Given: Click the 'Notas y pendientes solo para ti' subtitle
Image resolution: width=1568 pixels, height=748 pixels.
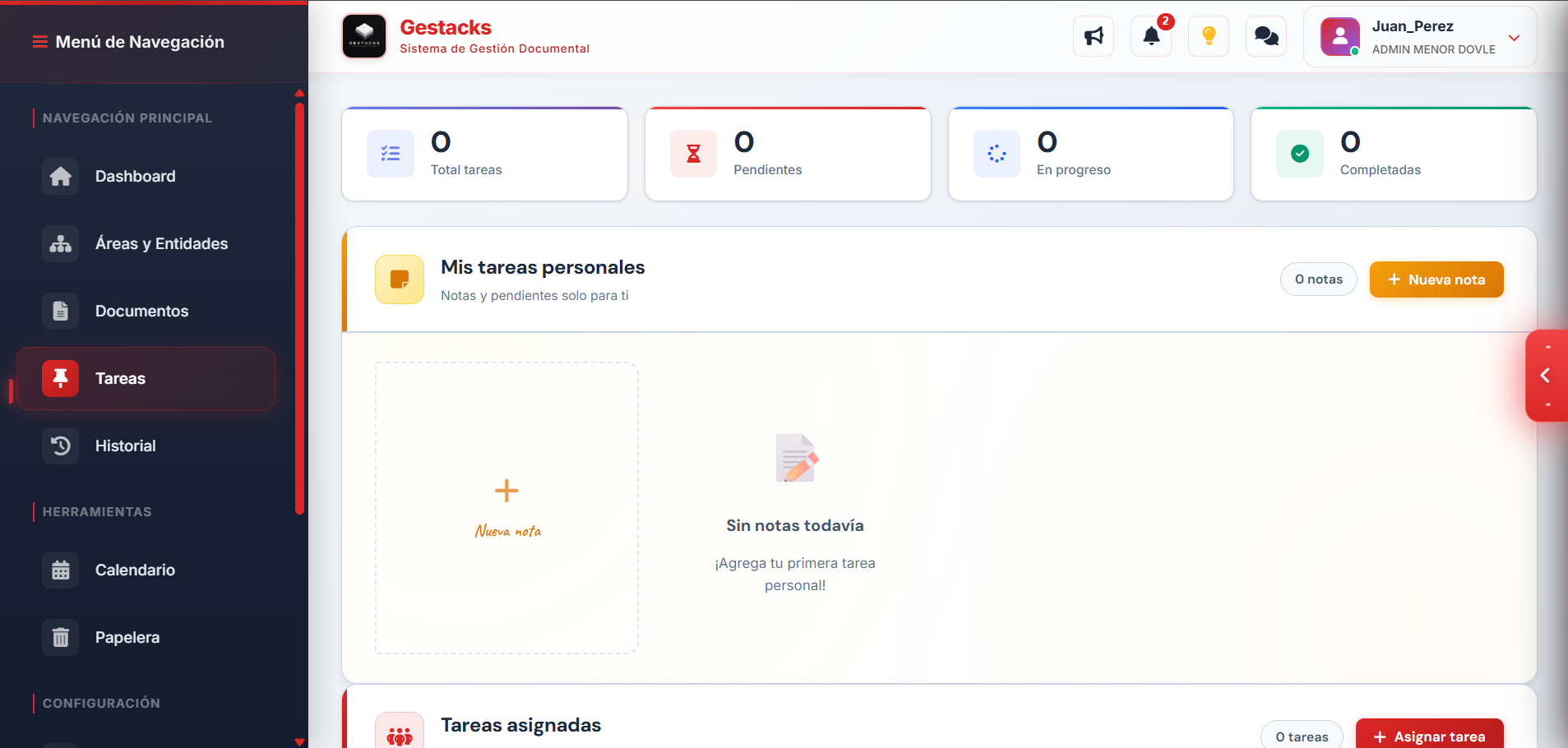Looking at the screenshot, I should [534, 295].
